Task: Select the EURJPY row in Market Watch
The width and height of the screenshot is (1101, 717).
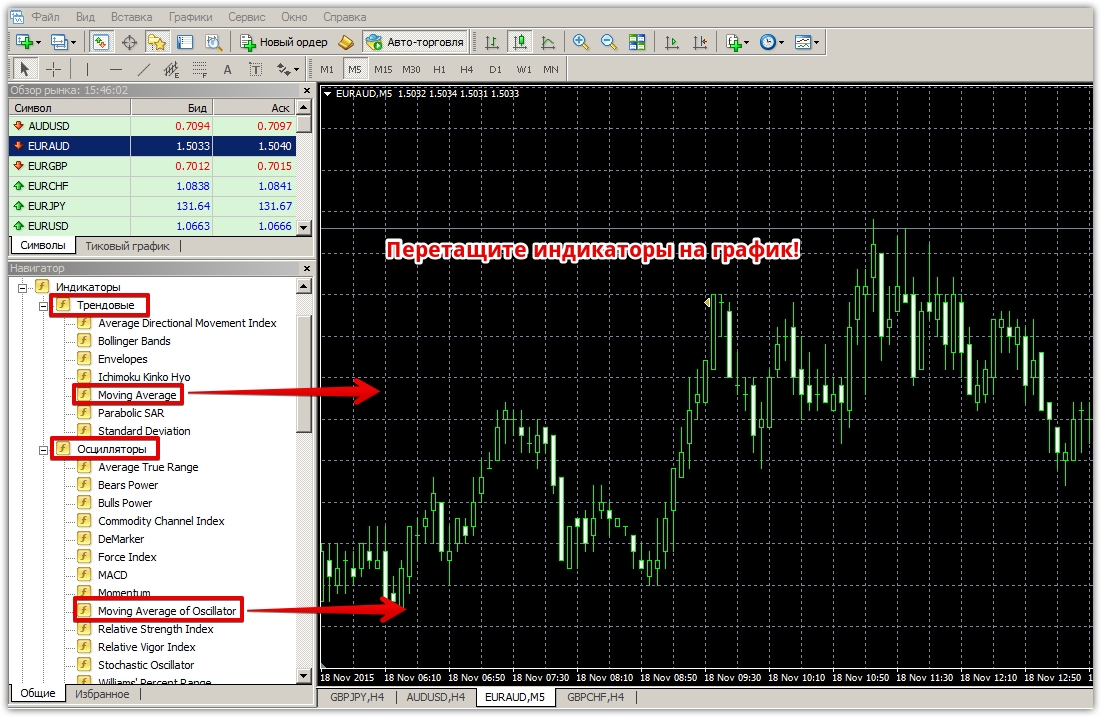Action: 152,206
